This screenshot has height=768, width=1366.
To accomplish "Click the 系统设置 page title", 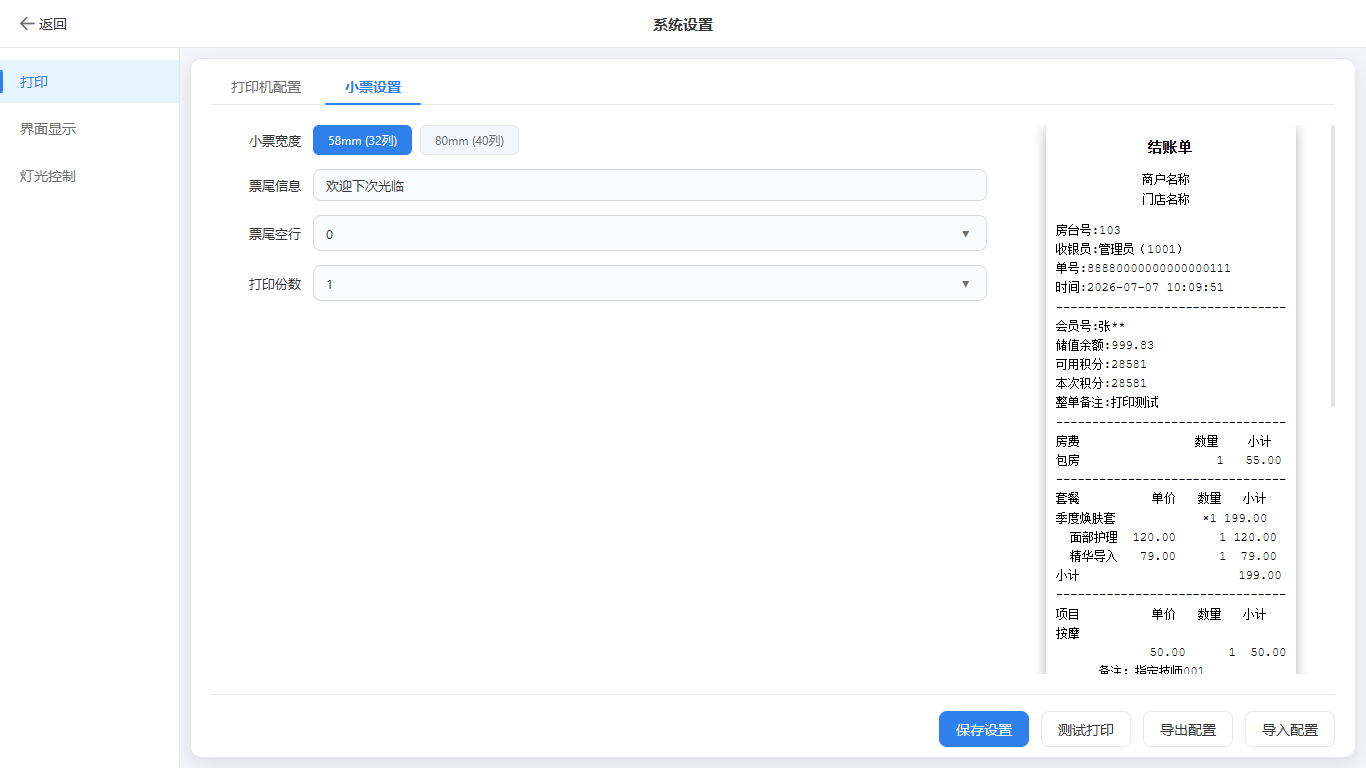I will [683, 24].
